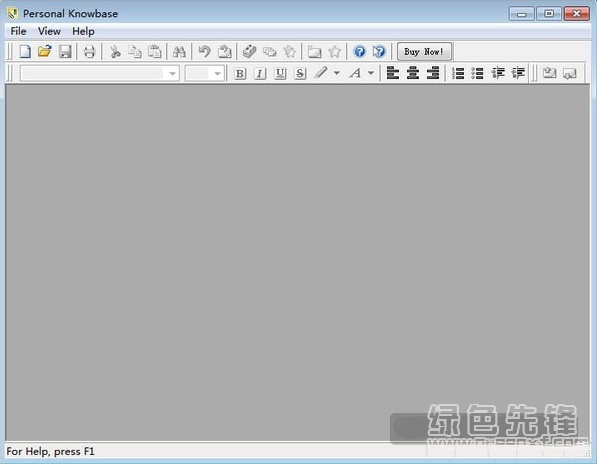Save with the floppy disk icon
The image size is (597, 464).
tap(65, 51)
